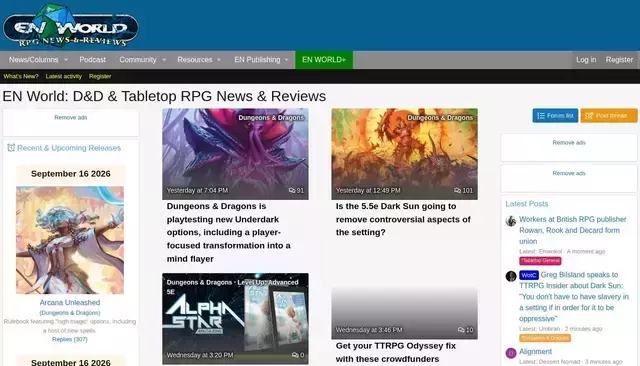640x366 pixels.
Task: Open Rowan, Rook and Decard union thread
Action: coord(572,231)
